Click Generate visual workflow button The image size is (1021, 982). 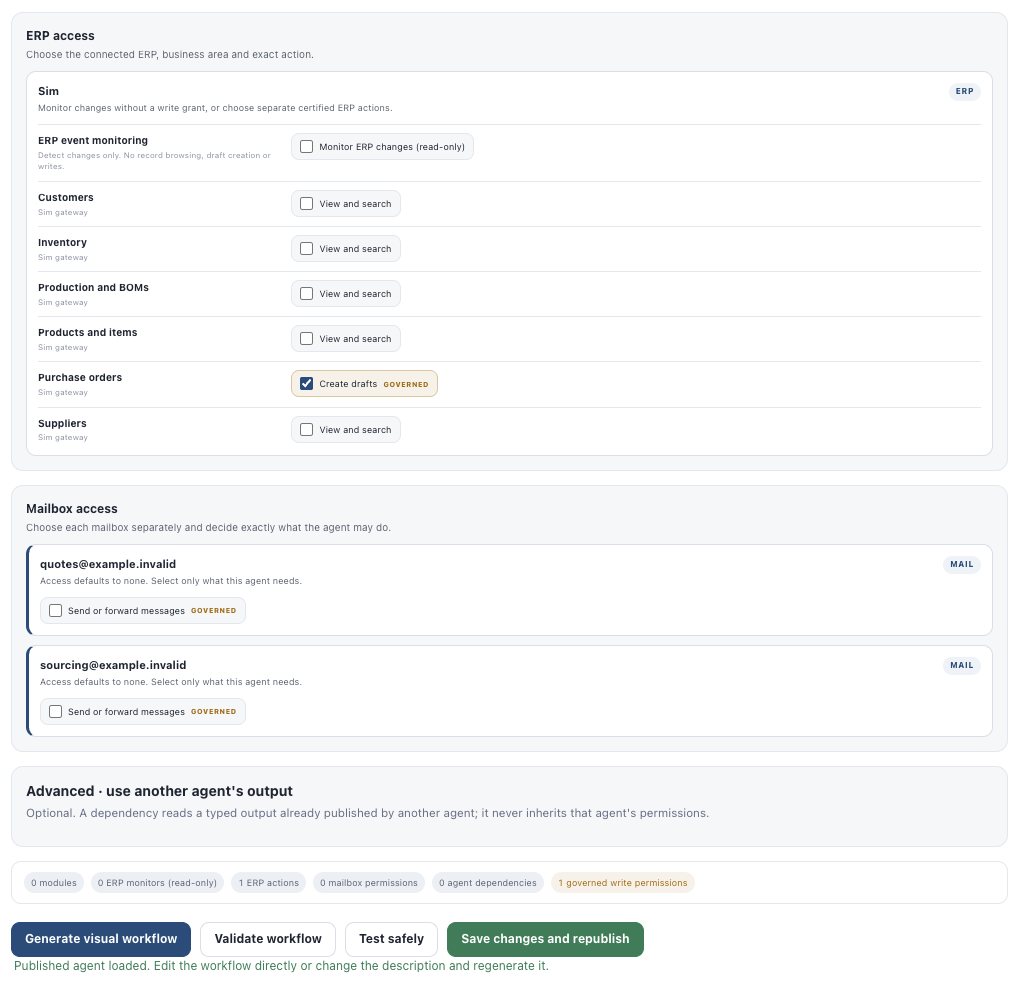pyautogui.click(x=101, y=939)
